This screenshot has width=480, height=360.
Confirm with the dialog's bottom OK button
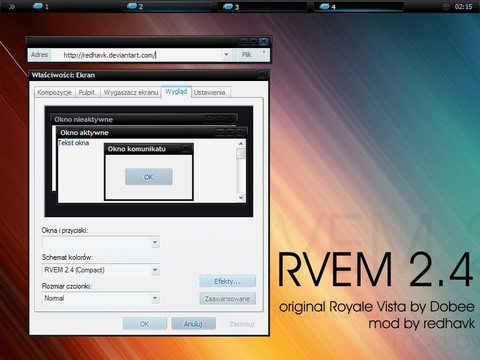point(145,324)
